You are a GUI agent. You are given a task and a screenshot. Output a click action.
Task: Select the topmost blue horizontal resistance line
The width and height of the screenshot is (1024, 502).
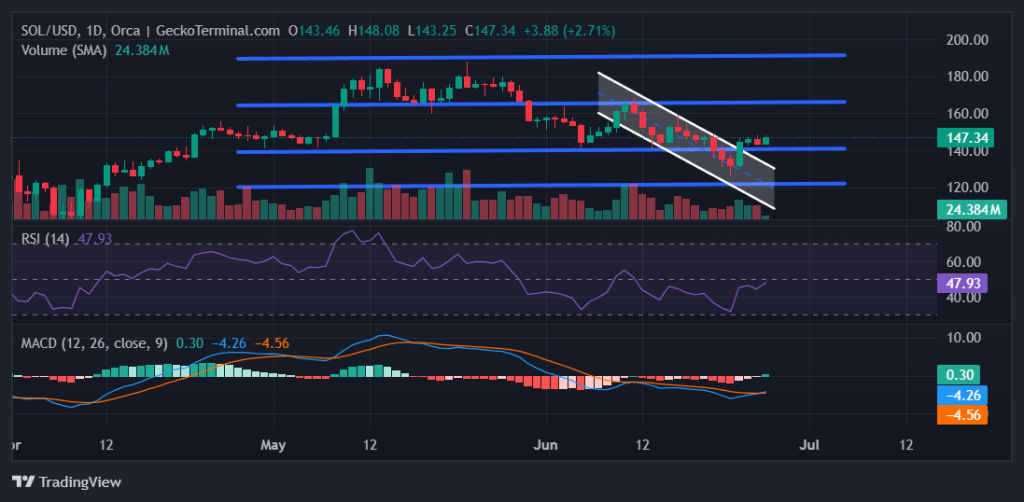(540, 57)
